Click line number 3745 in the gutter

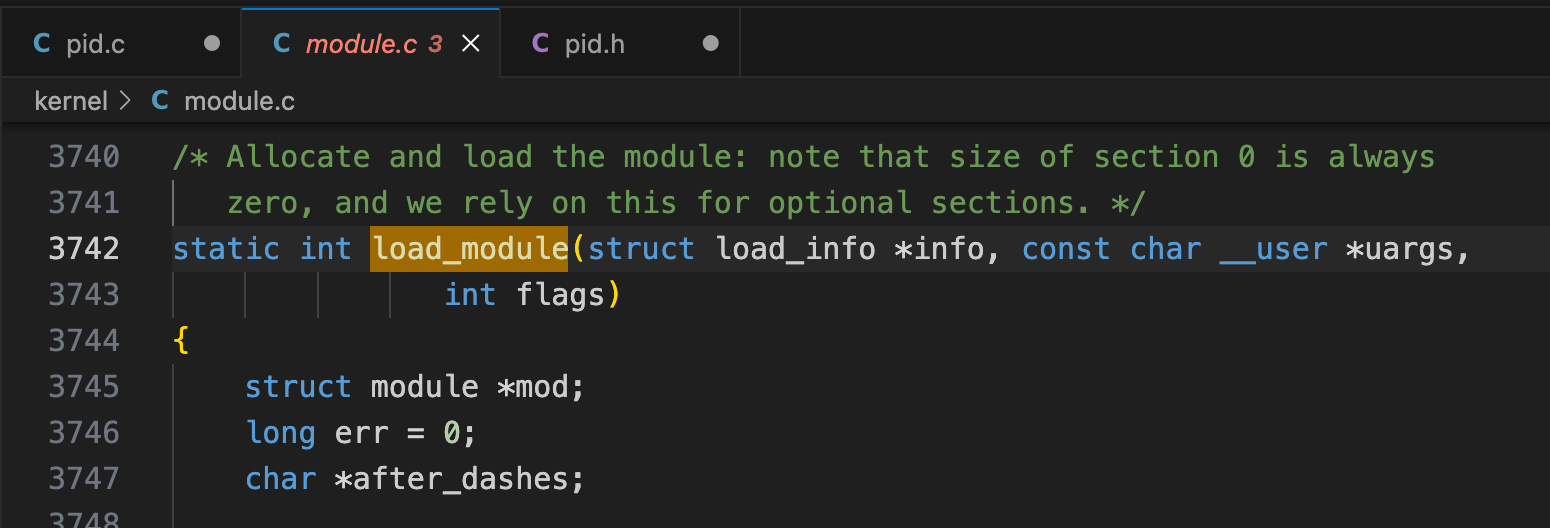pyautogui.click(x=84, y=386)
